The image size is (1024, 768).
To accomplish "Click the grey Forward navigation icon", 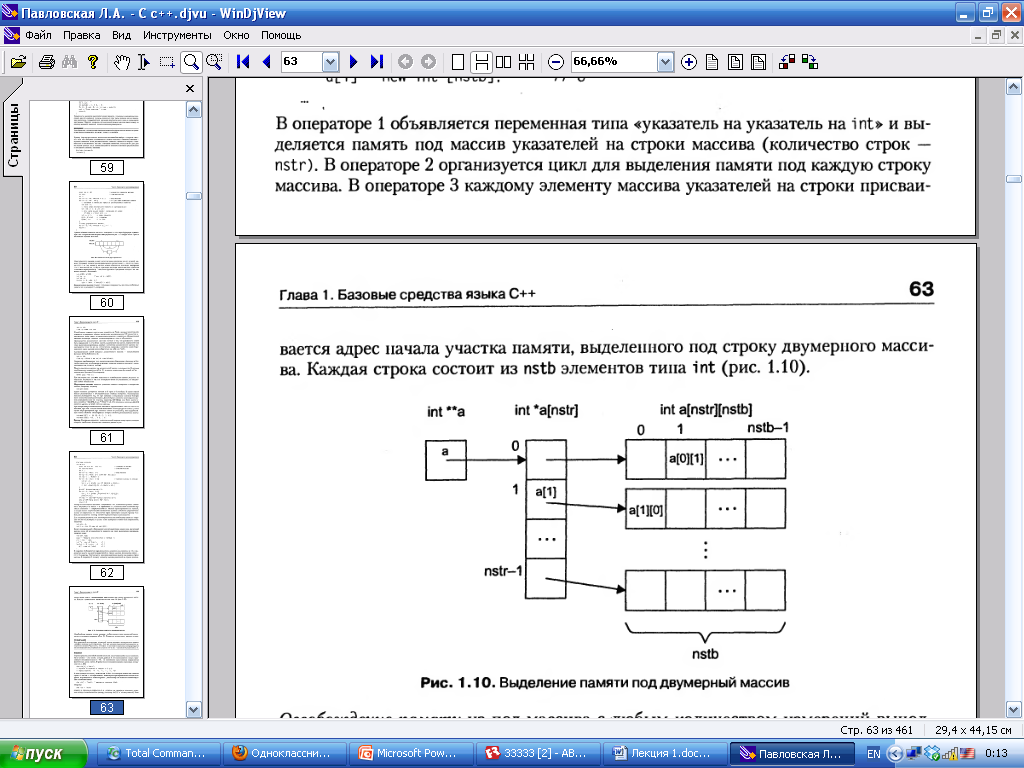I will click(x=428, y=62).
